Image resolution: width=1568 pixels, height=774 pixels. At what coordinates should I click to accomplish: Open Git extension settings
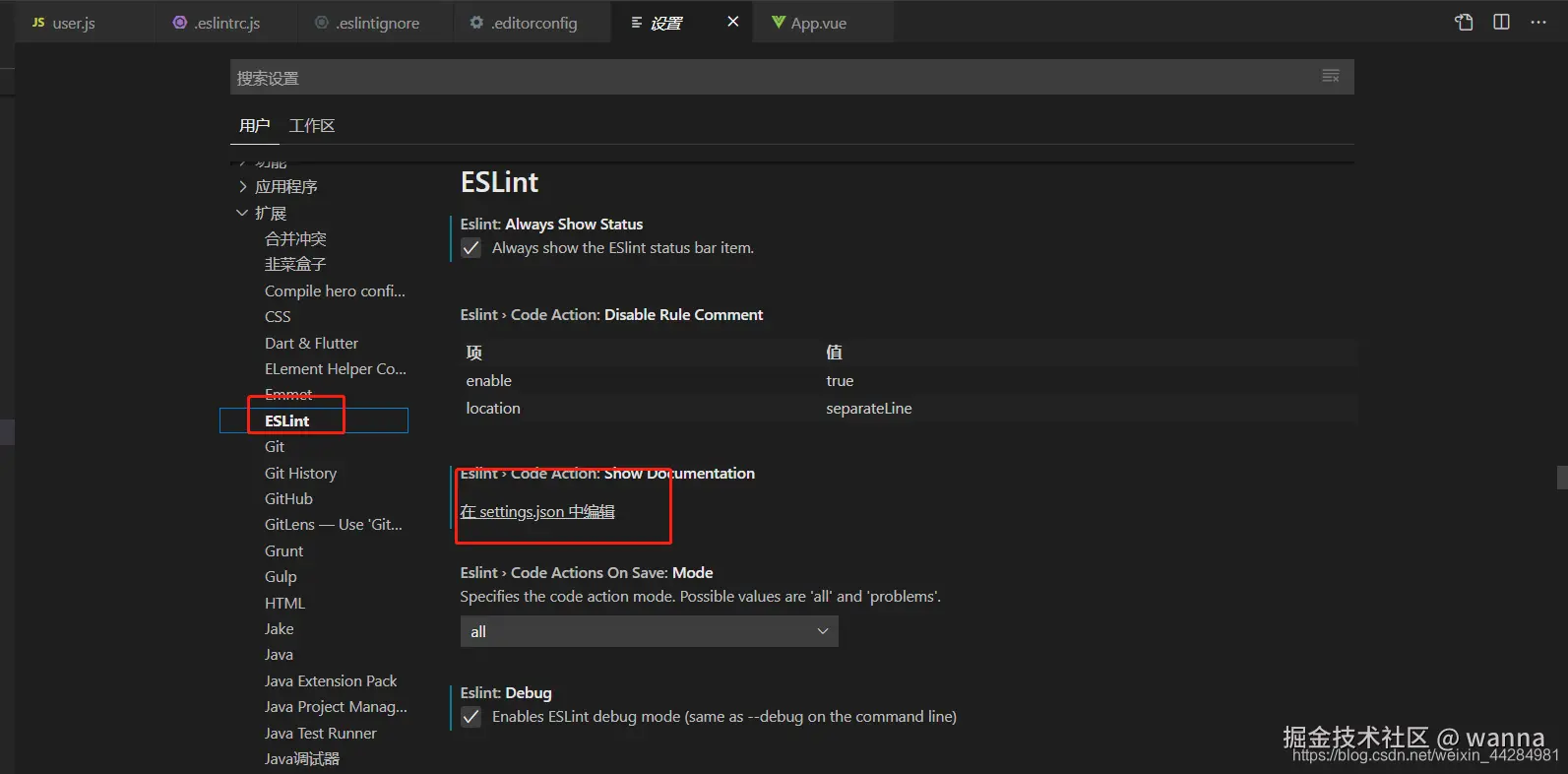pyautogui.click(x=275, y=447)
